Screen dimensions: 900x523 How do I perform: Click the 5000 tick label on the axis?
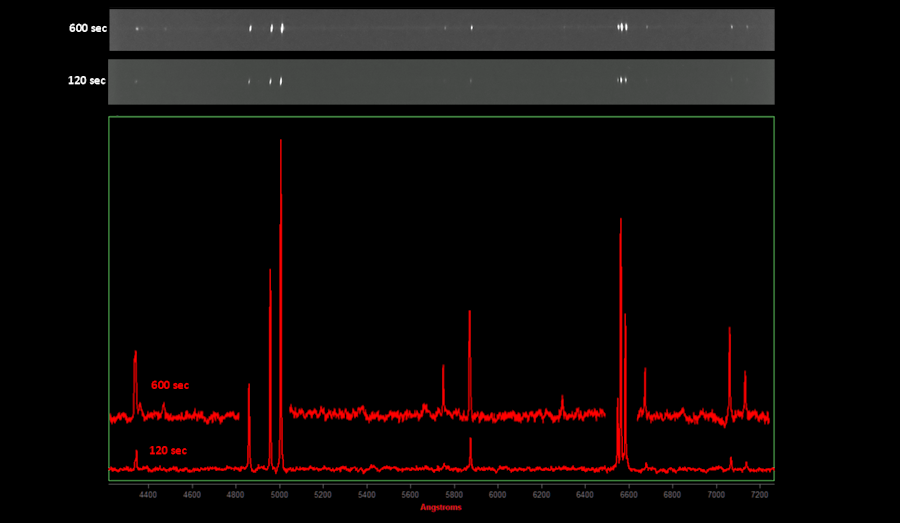click(280, 494)
